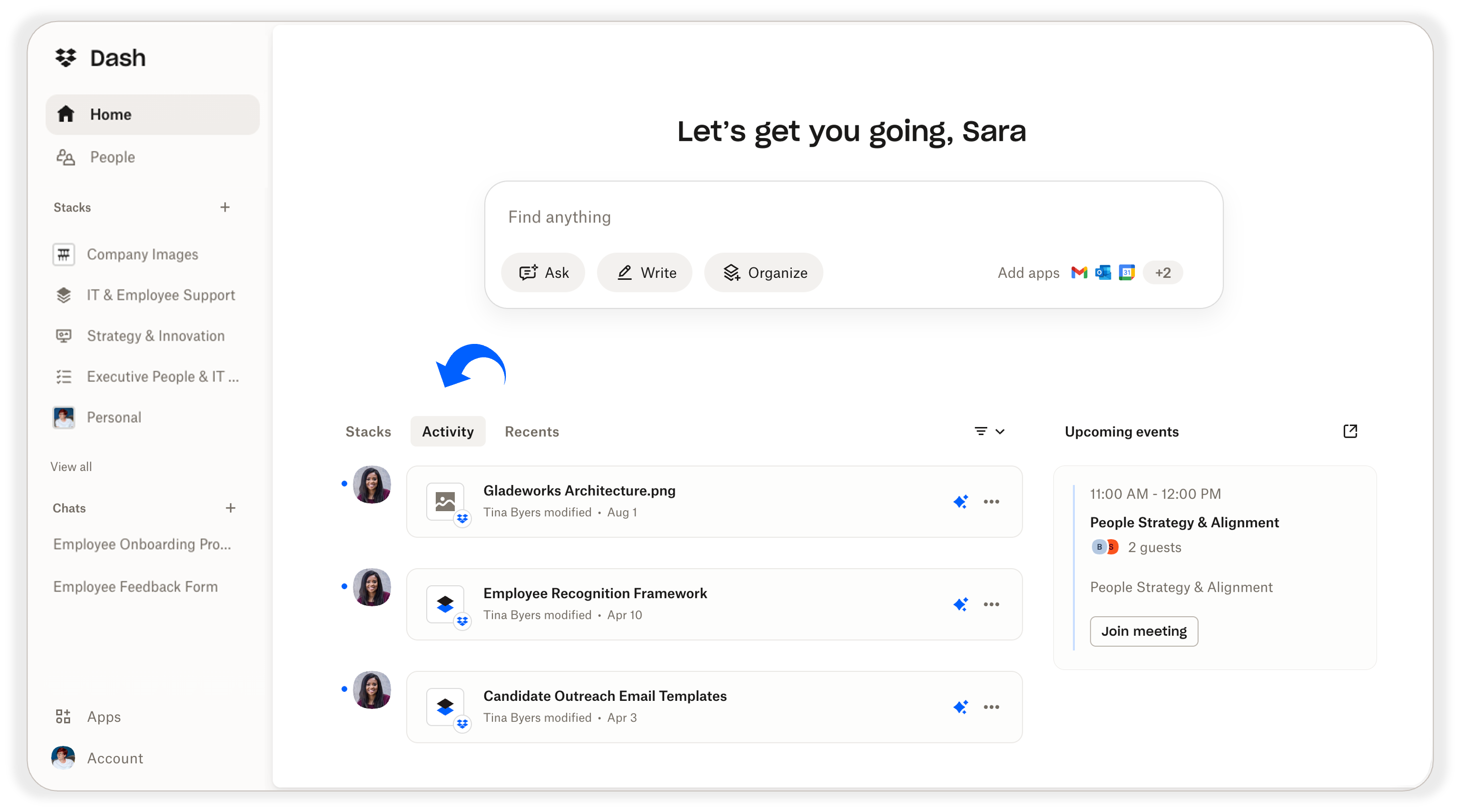Image resolution: width=1460 pixels, height=812 pixels.
Task: Add Google Calendar from the apps row
Action: click(1127, 272)
